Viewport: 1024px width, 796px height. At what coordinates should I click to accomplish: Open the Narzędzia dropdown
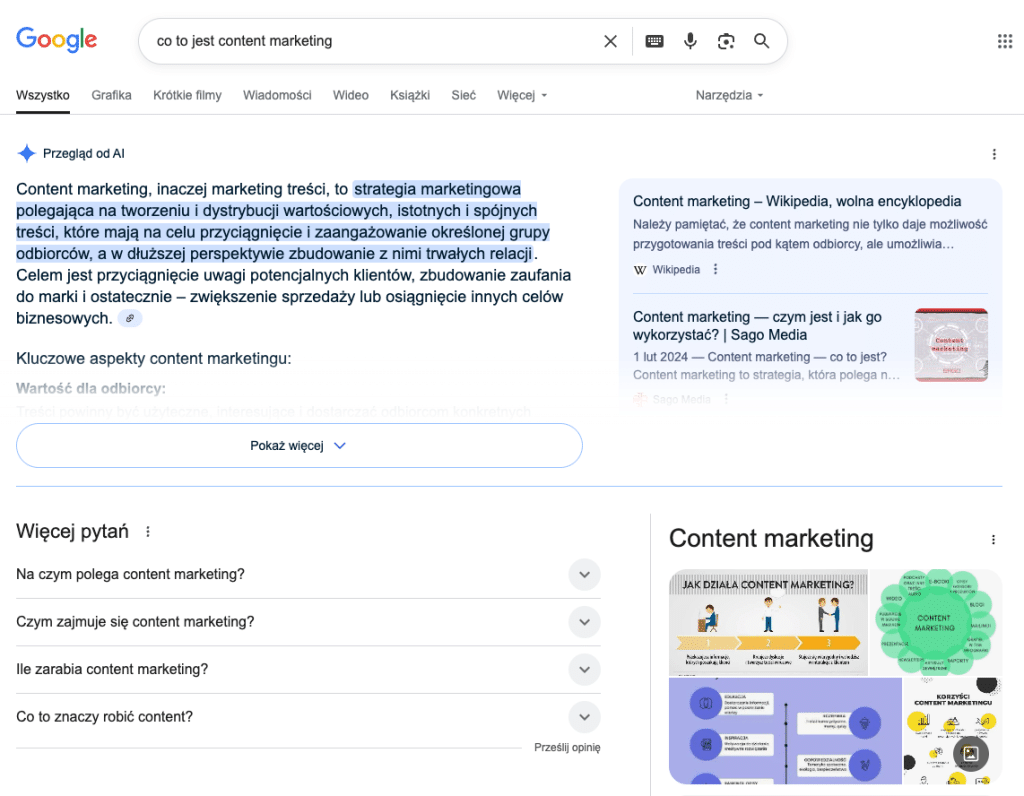729,95
